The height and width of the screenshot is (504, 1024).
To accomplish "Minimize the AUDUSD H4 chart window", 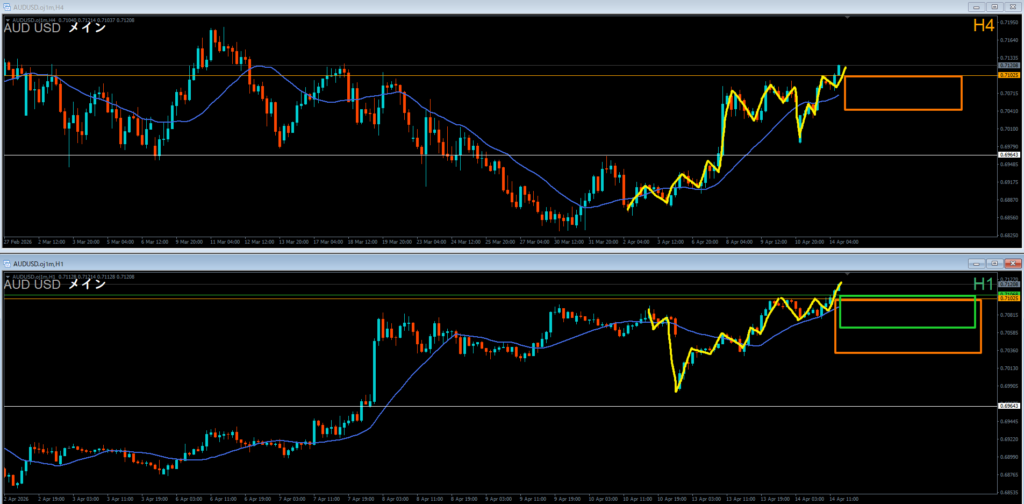I will [x=977, y=7].
